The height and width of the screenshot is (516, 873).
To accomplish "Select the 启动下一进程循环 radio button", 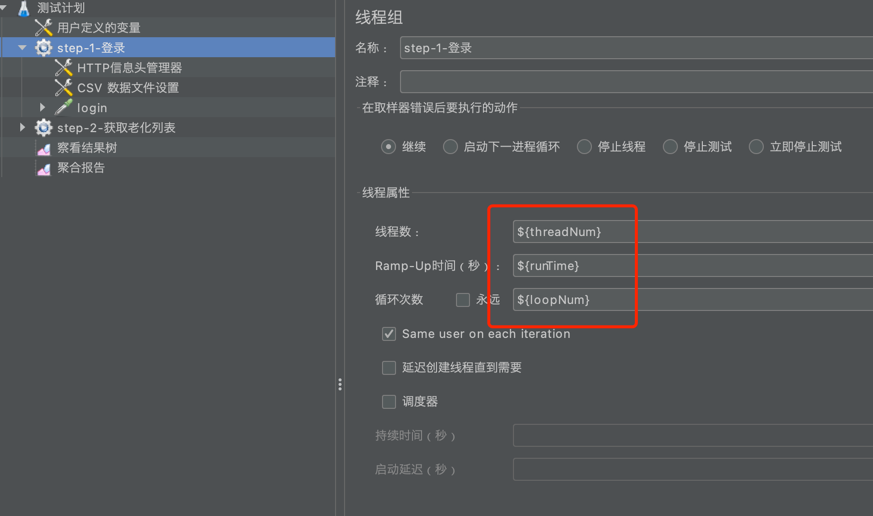I will pyautogui.click(x=450, y=147).
